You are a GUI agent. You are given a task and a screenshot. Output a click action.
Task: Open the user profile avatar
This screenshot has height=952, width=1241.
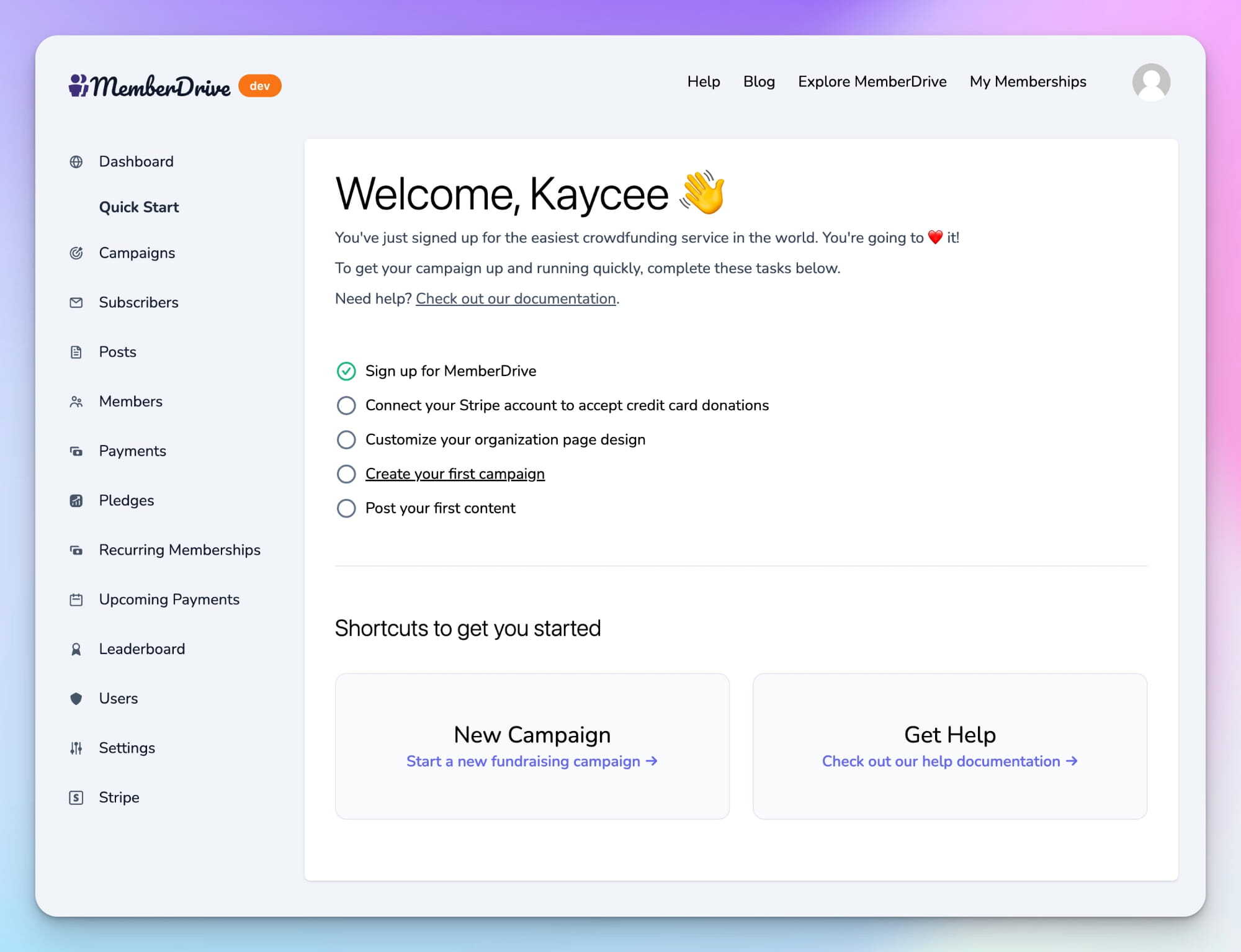[1151, 82]
